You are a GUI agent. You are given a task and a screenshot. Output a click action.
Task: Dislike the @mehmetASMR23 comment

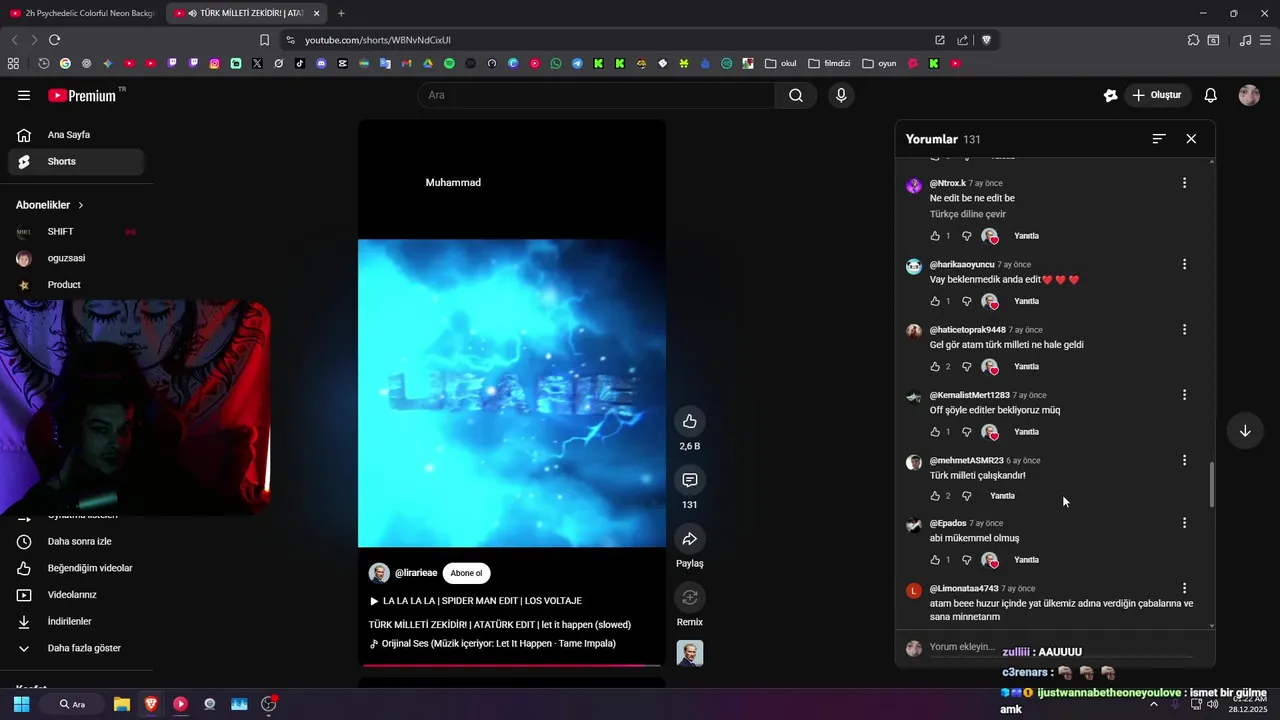tap(966, 496)
